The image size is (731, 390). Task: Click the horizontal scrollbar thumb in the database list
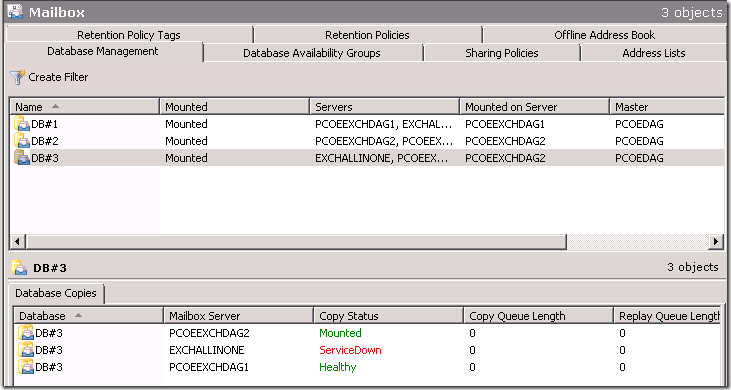coord(296,242)
